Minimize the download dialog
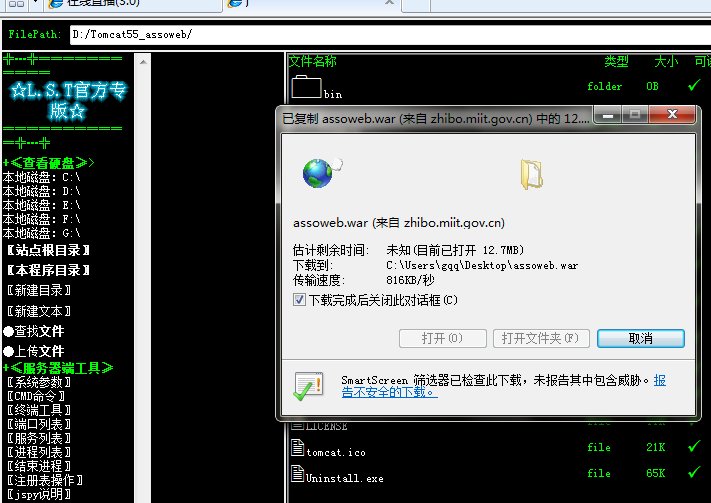This screenshot has width=711, height=503. click(x=608, y=115)
